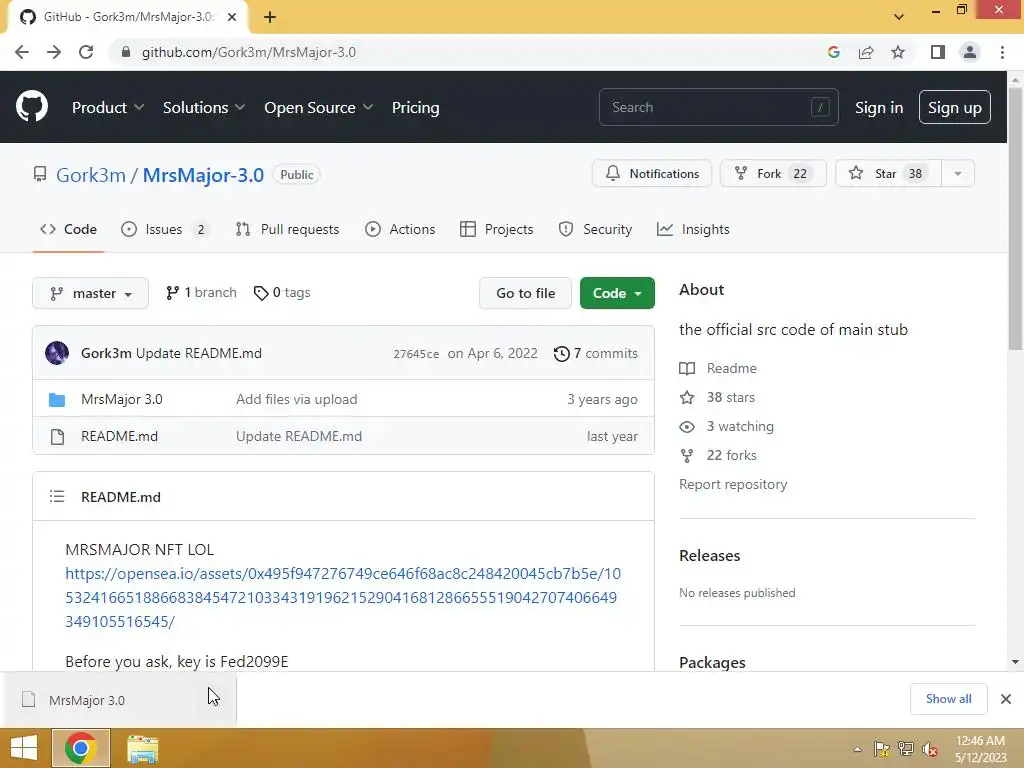Click the muted volume tray icon
The width and height of the screenshot is (1024, 768).
pyautogui.click(x=929, y=749)
